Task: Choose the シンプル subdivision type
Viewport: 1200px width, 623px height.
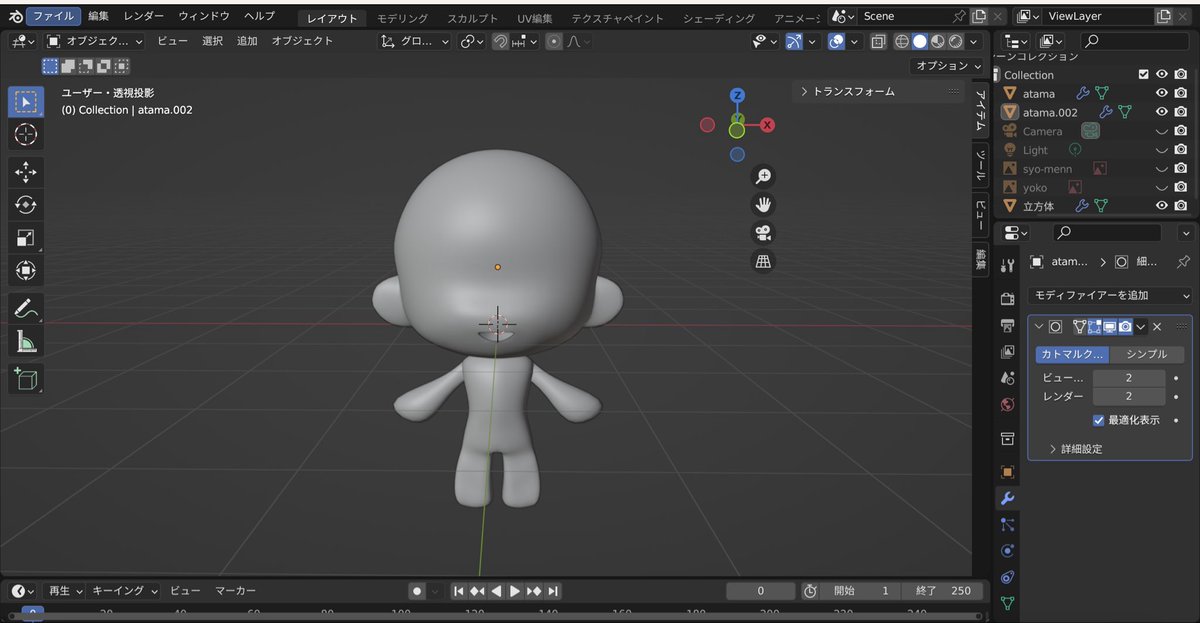Action: (1146, 354)
